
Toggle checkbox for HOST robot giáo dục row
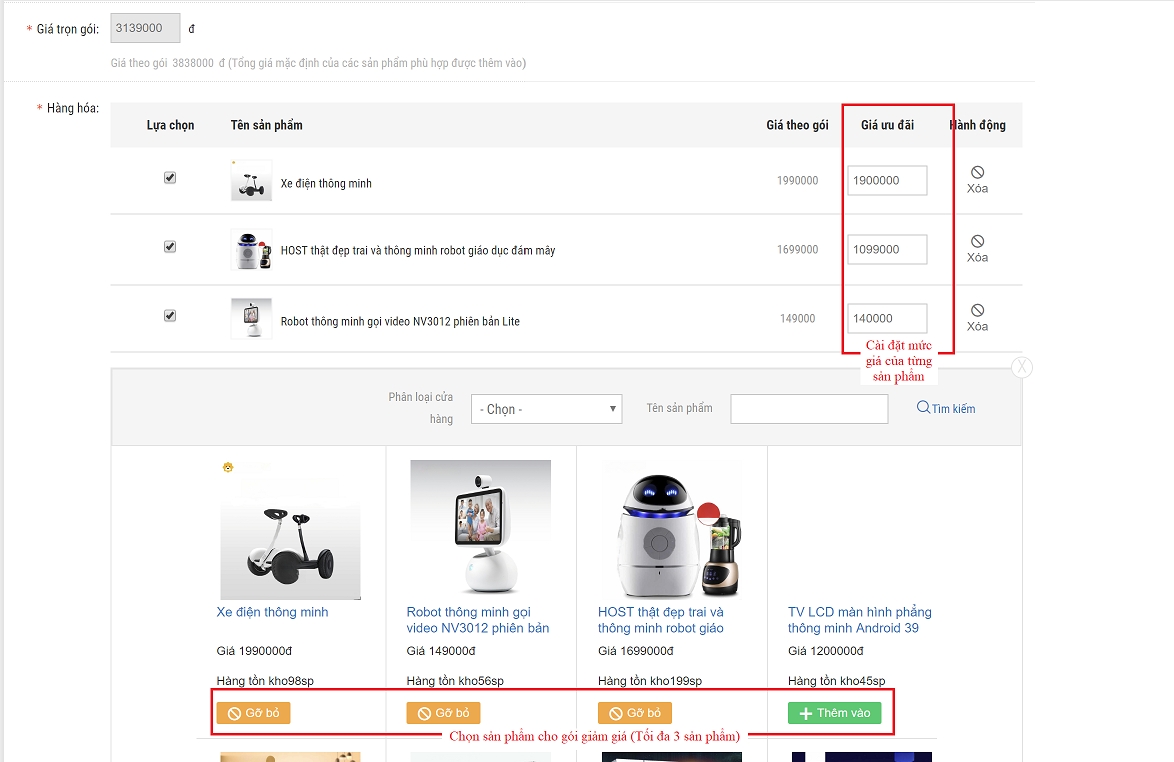[170, 247]
